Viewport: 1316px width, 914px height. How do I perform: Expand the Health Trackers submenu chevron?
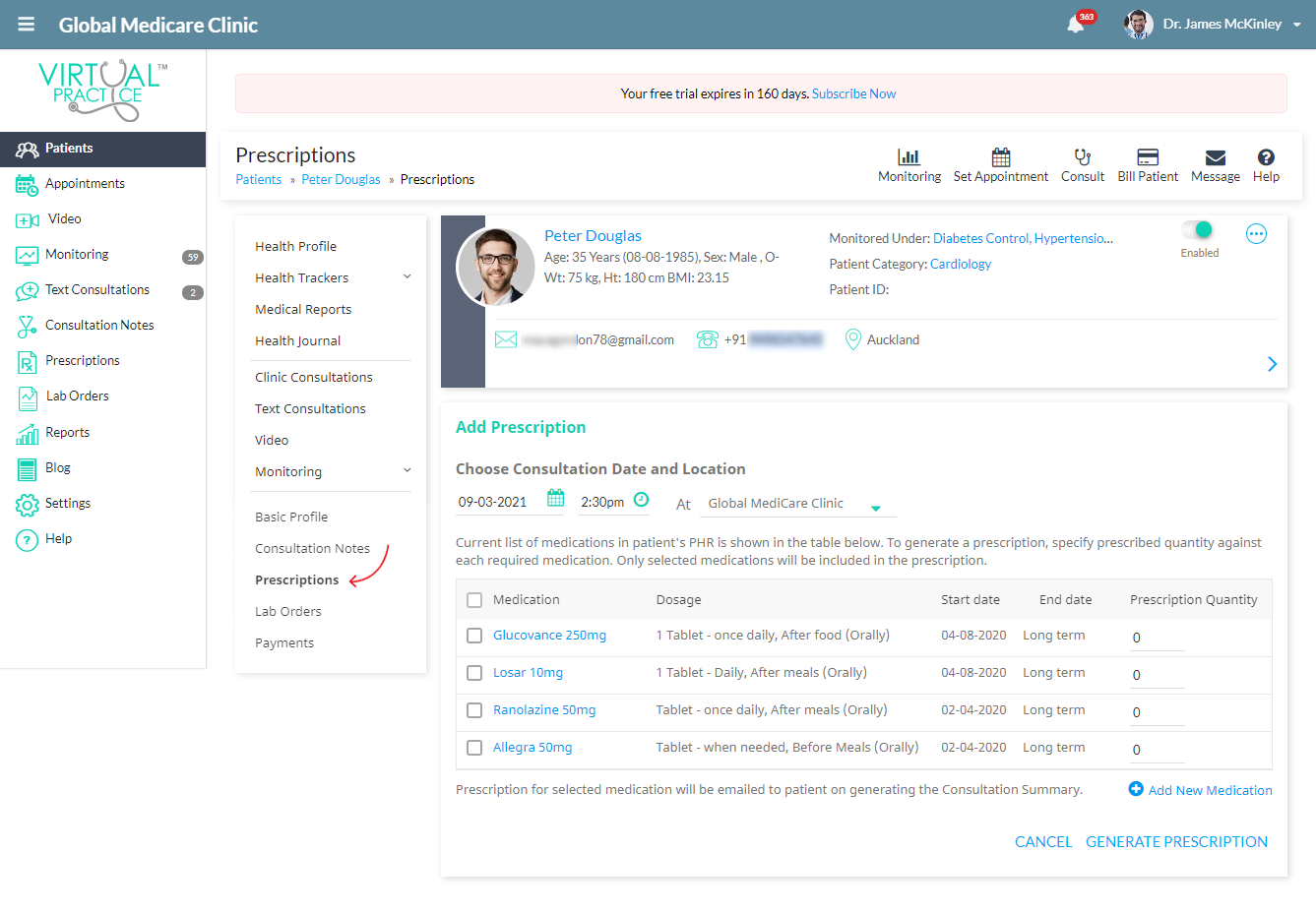tap(407, 276)
